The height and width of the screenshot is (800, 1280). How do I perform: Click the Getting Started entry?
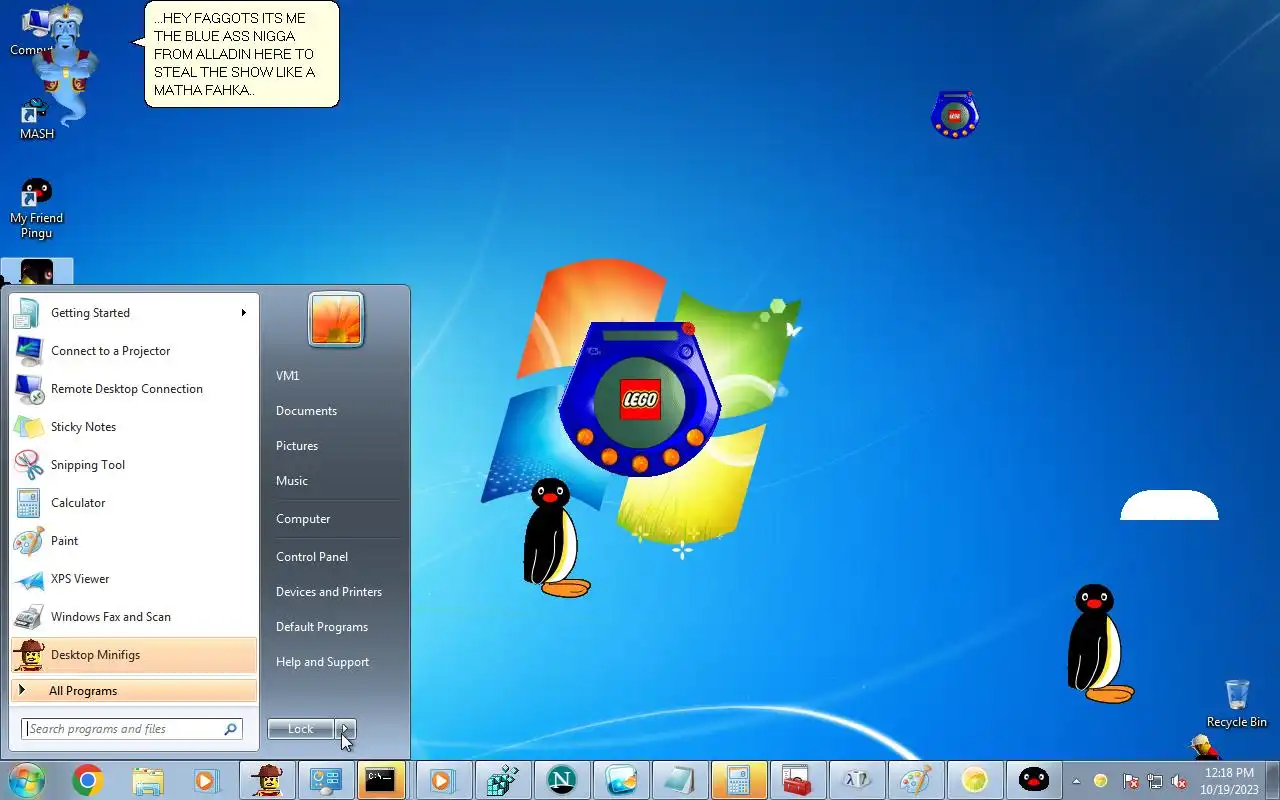134,313
